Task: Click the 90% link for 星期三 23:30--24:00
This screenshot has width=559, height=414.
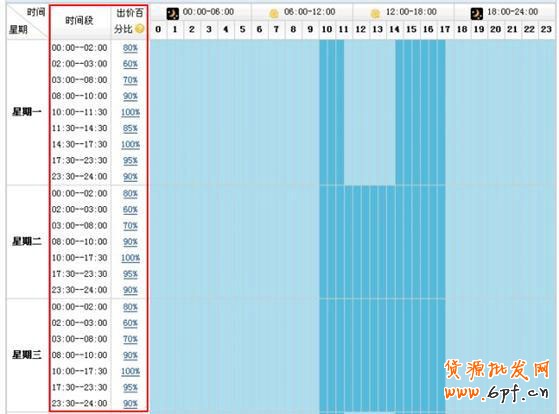Action: click(x=130, y=403)
